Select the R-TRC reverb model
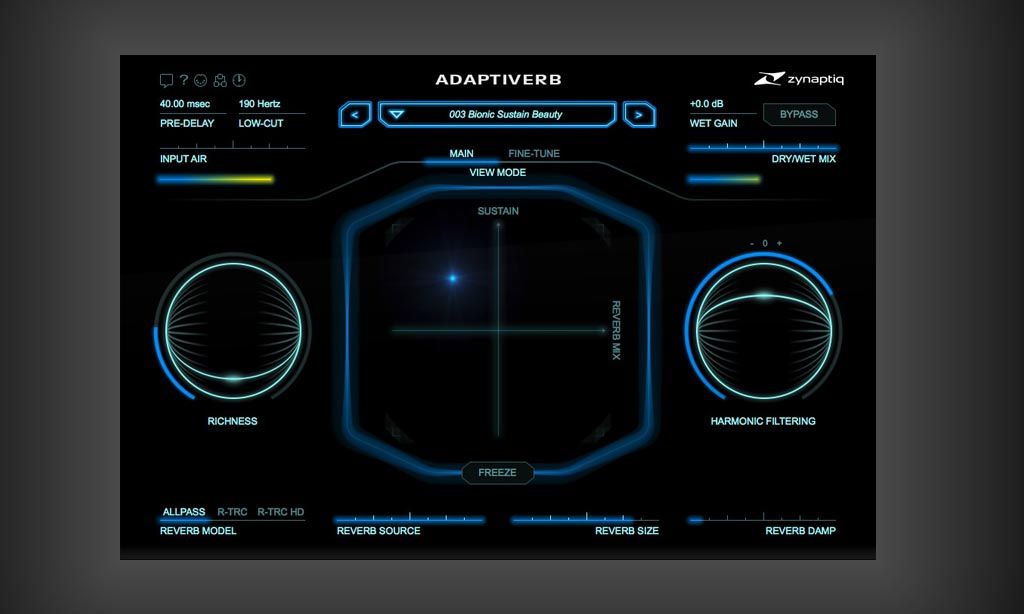This screenshot has width=1024, height=614. coord(232,512)
